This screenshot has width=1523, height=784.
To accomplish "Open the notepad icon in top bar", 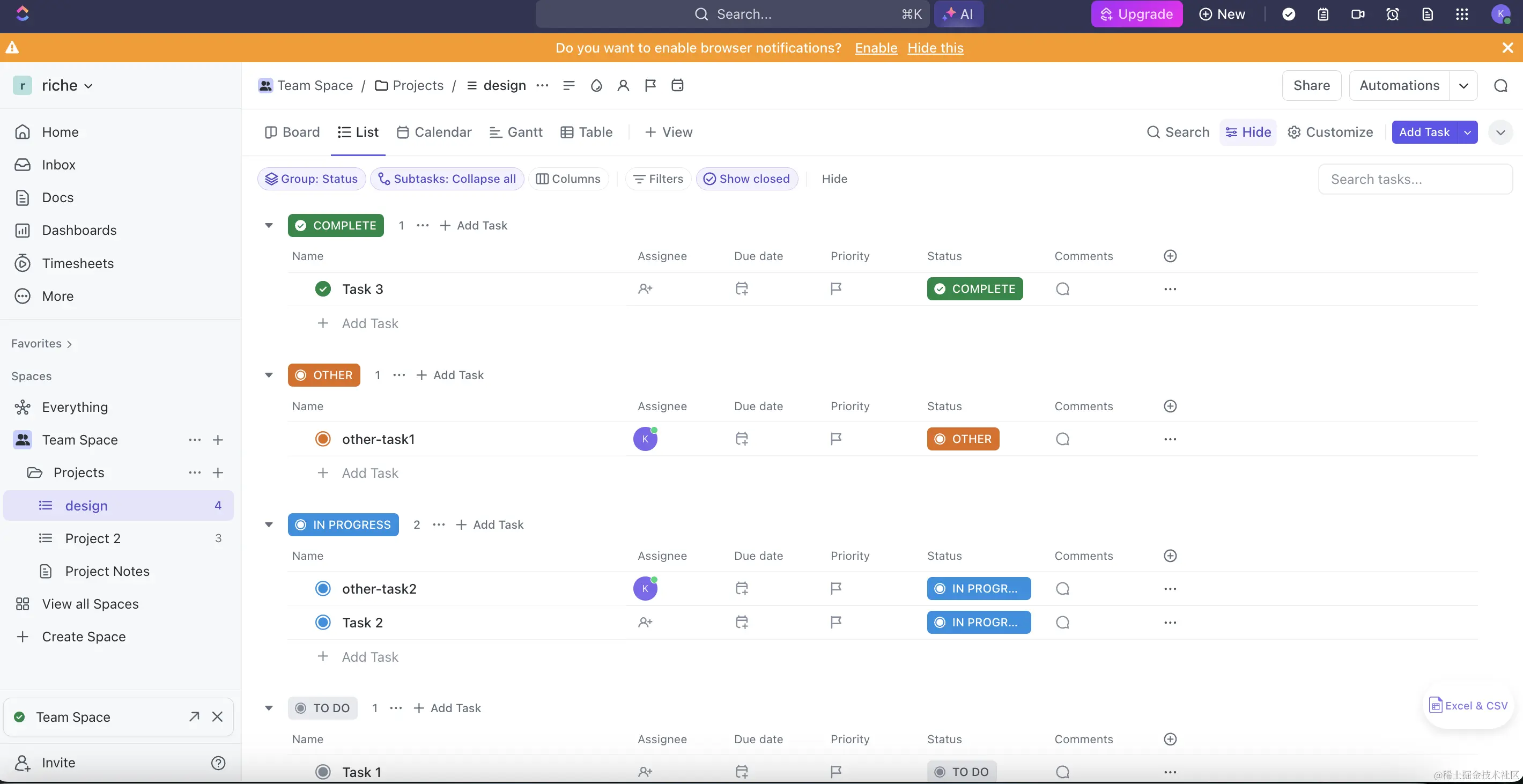I will point(1323,14).
